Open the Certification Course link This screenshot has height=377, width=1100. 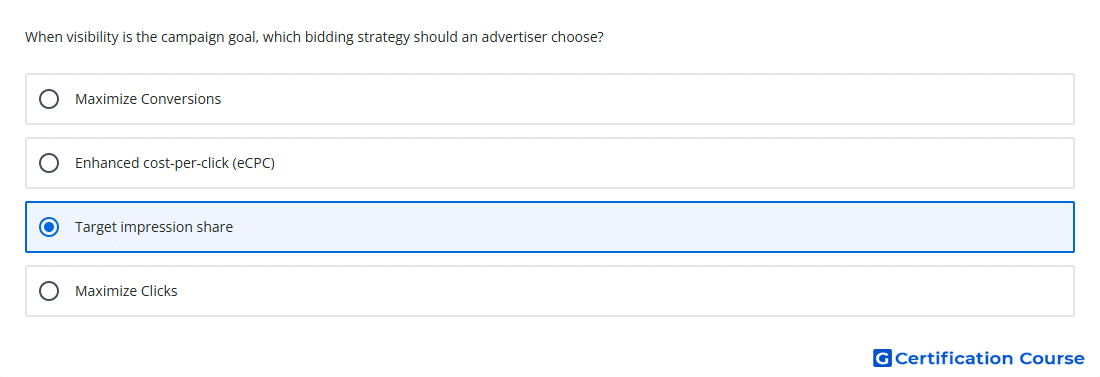(x=979, y=358)
